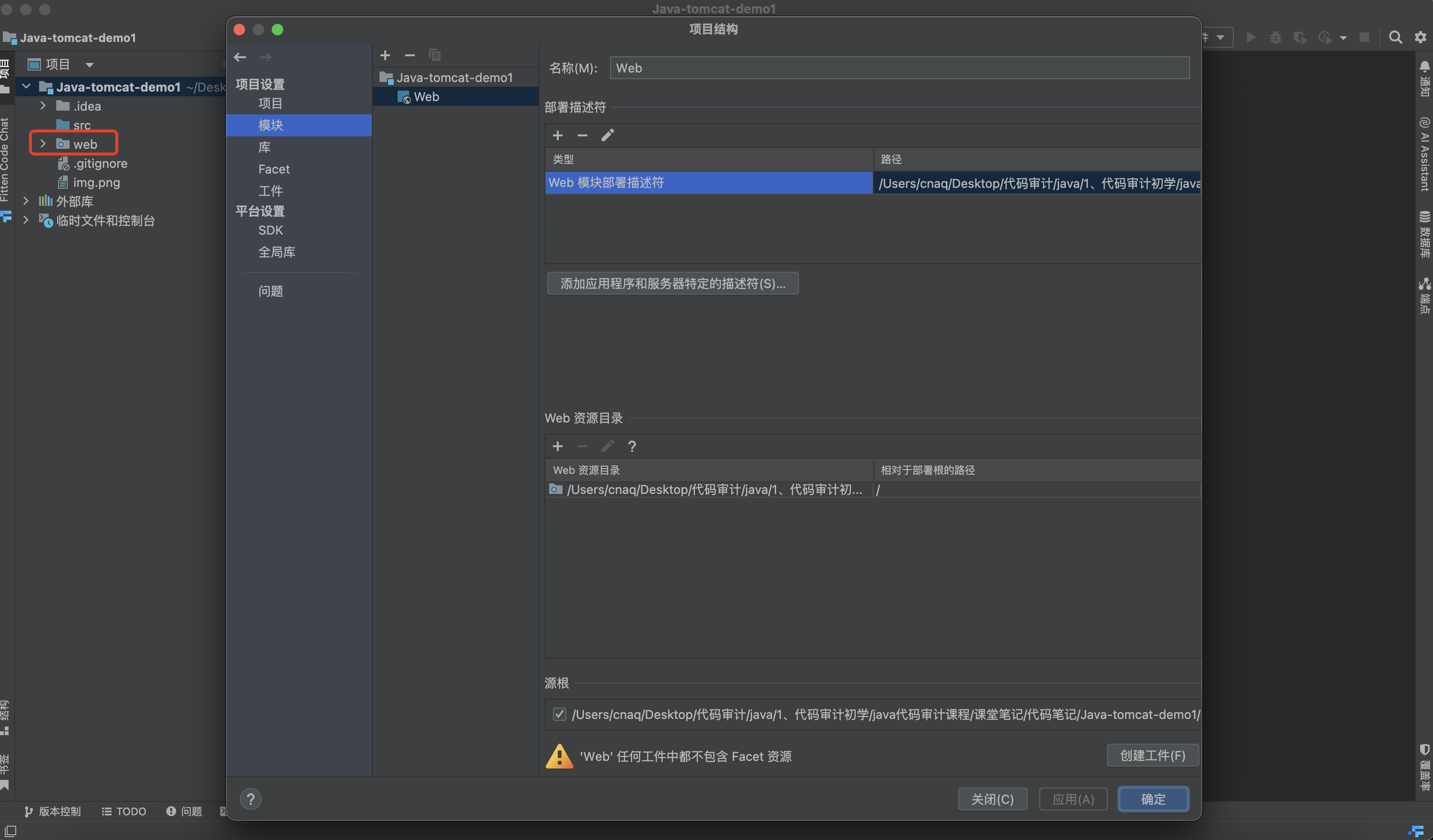This screenshot has width=1433, height=840.
Task: Click the dialog help question mark button
Action: pos(250,799)
